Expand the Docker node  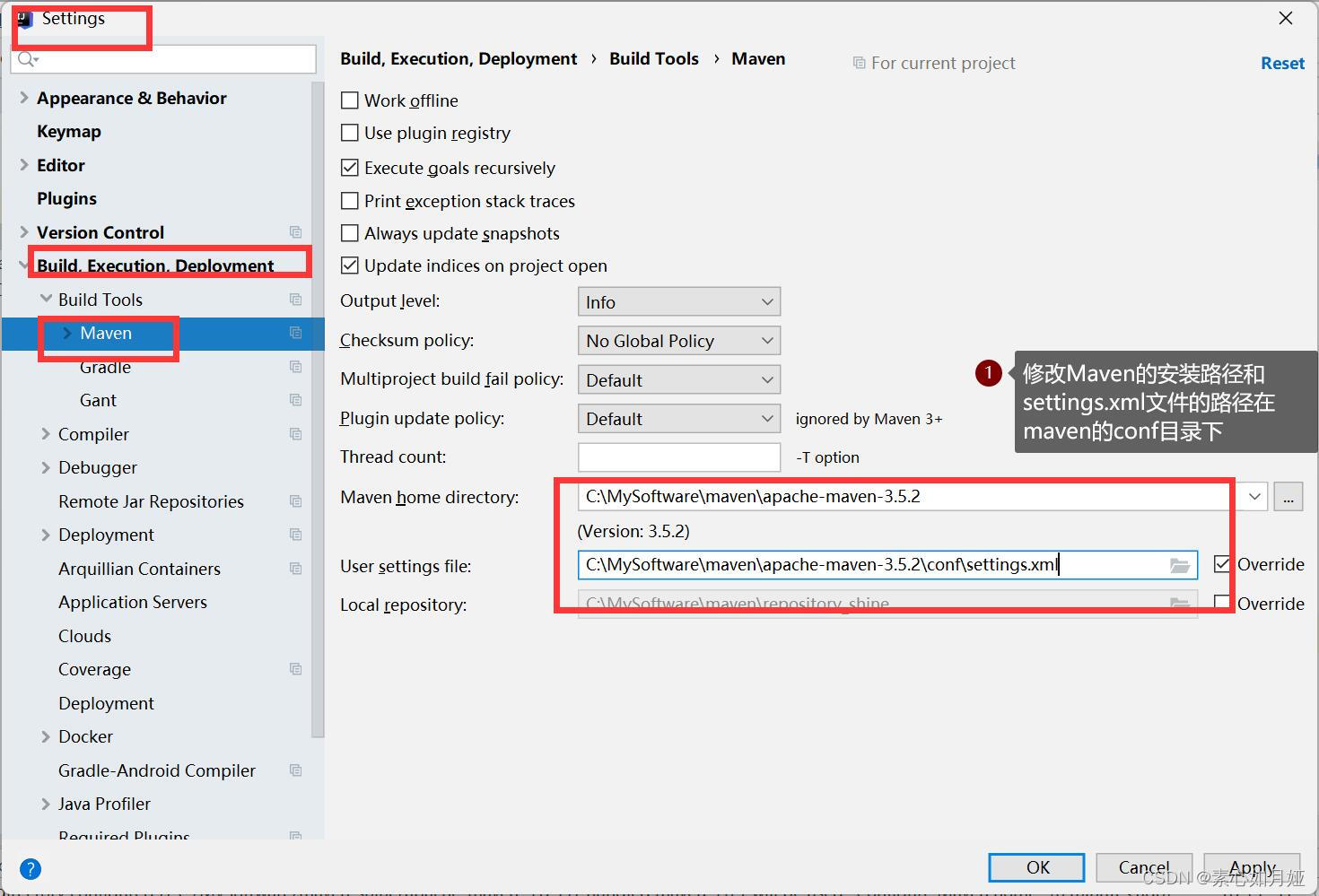[46, 736]
